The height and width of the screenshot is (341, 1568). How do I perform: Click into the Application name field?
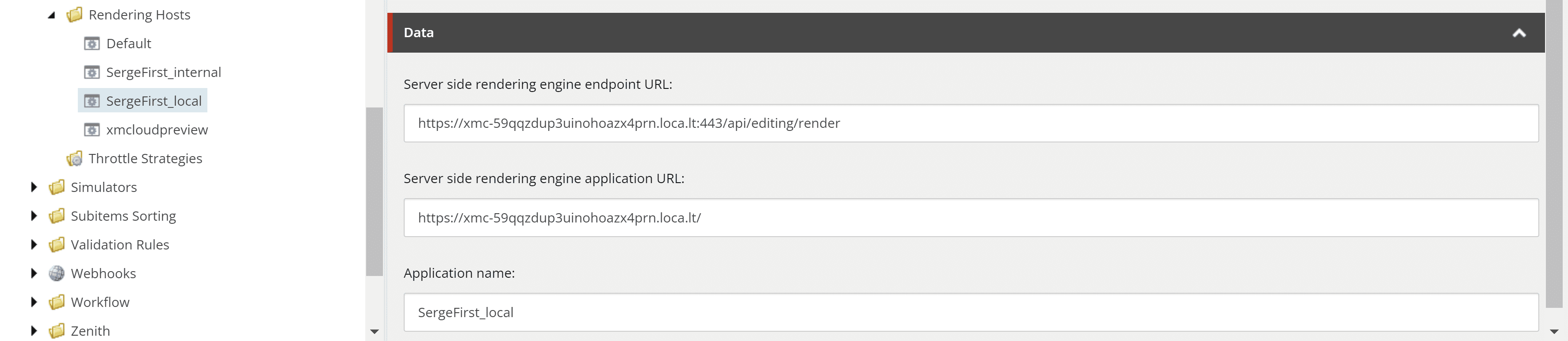pos(970,312)
